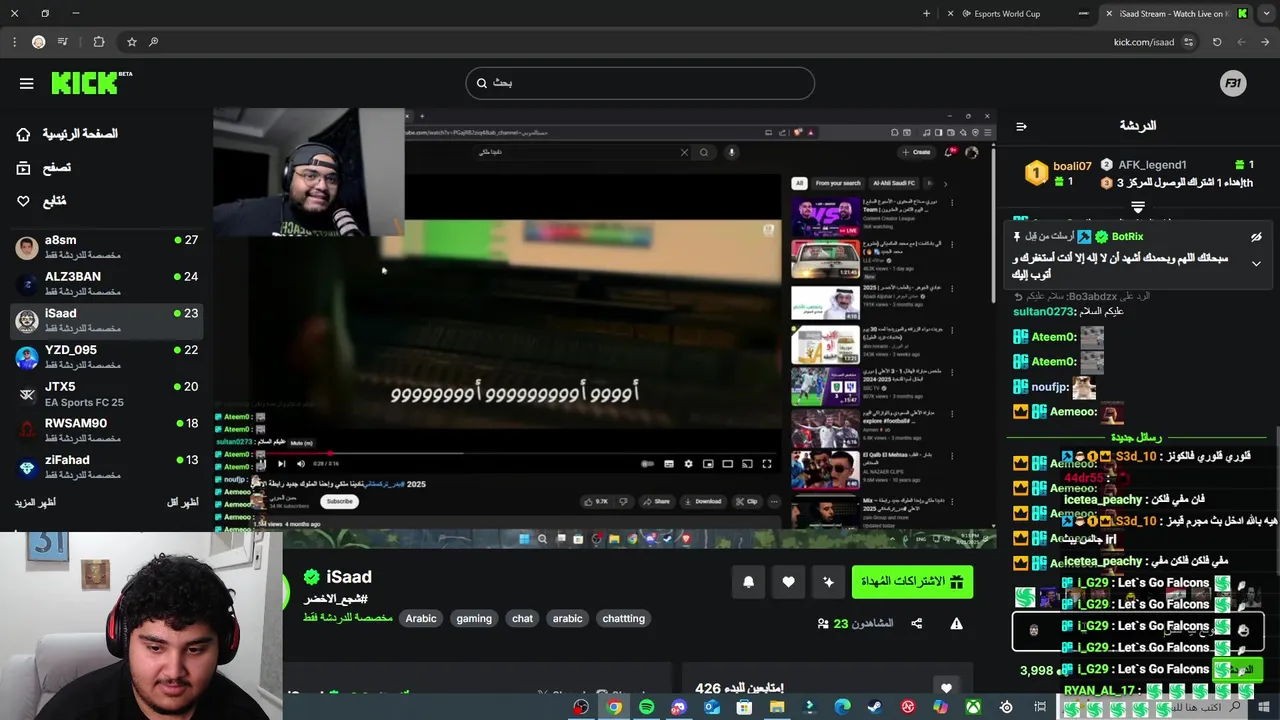The height and width of the screenshot is (720, 1280).
Task: Open a new browser tab with plus
Action: point(926,14)
